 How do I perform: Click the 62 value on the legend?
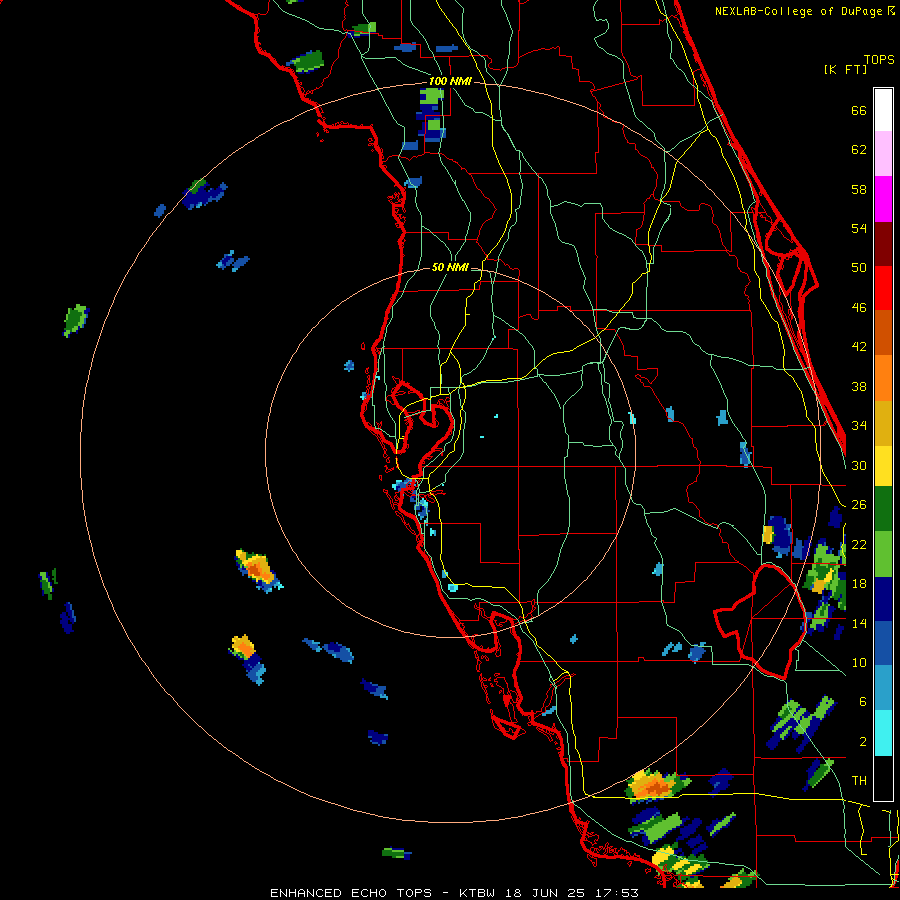(x=859, y=150)
